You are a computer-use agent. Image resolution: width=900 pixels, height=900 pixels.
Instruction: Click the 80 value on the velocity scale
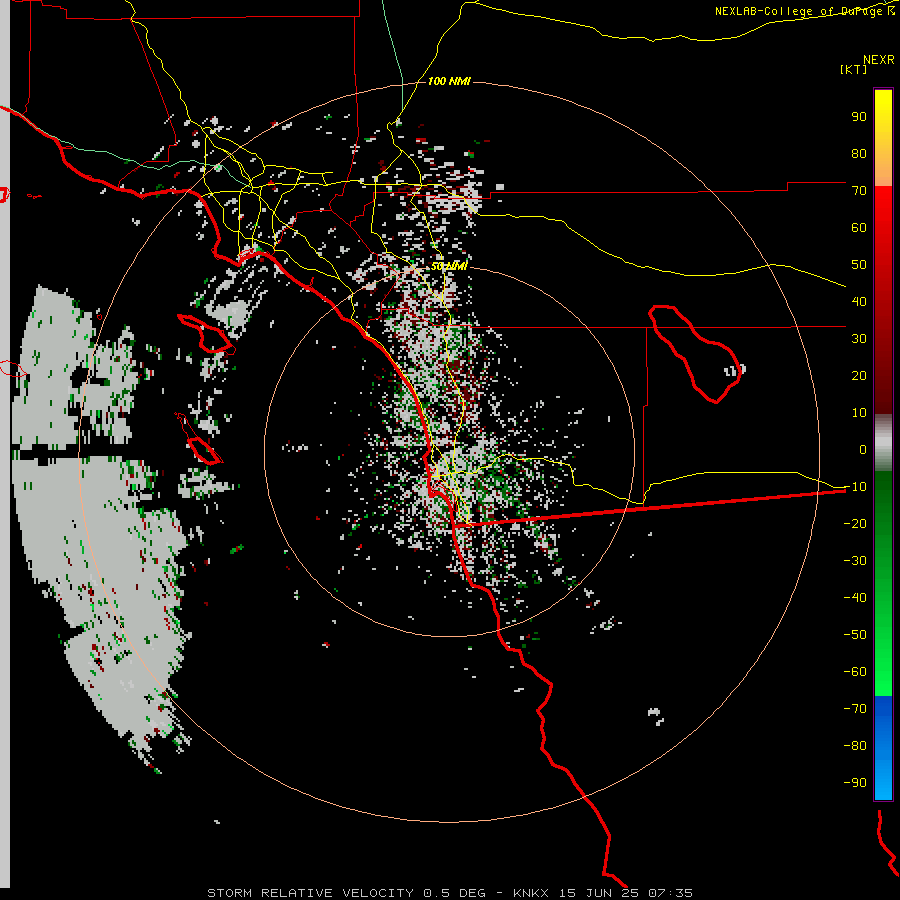[859, 154]
